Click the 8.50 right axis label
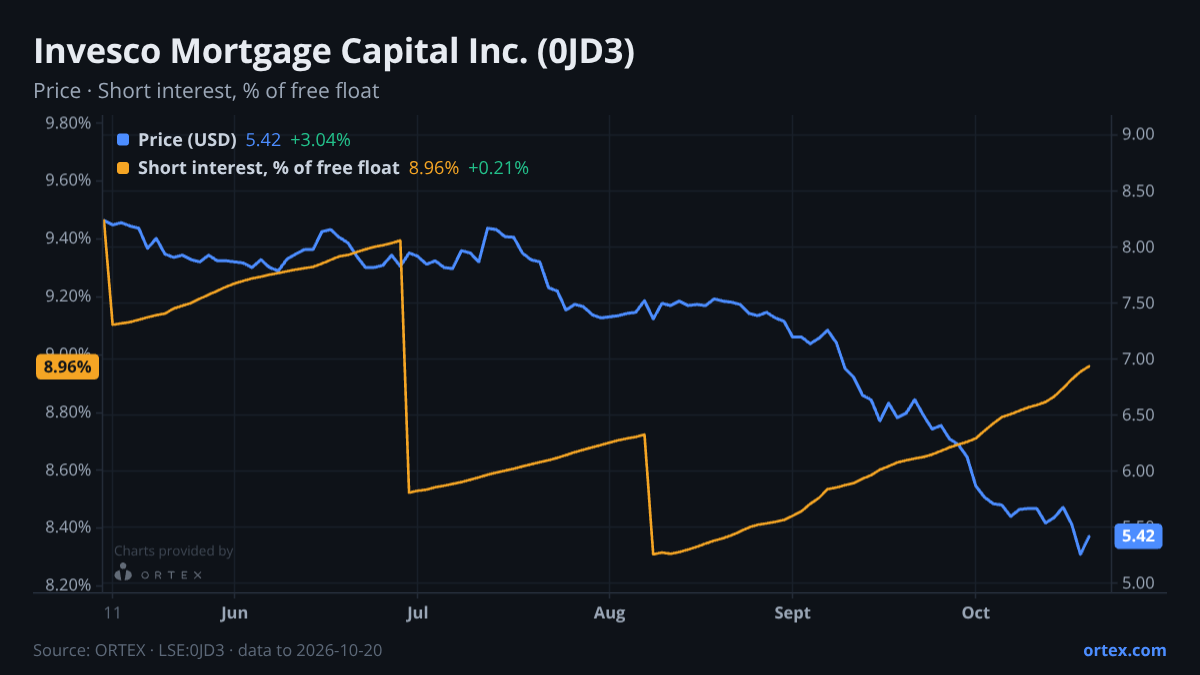1200x675 pixels. tap(1139, 191)
